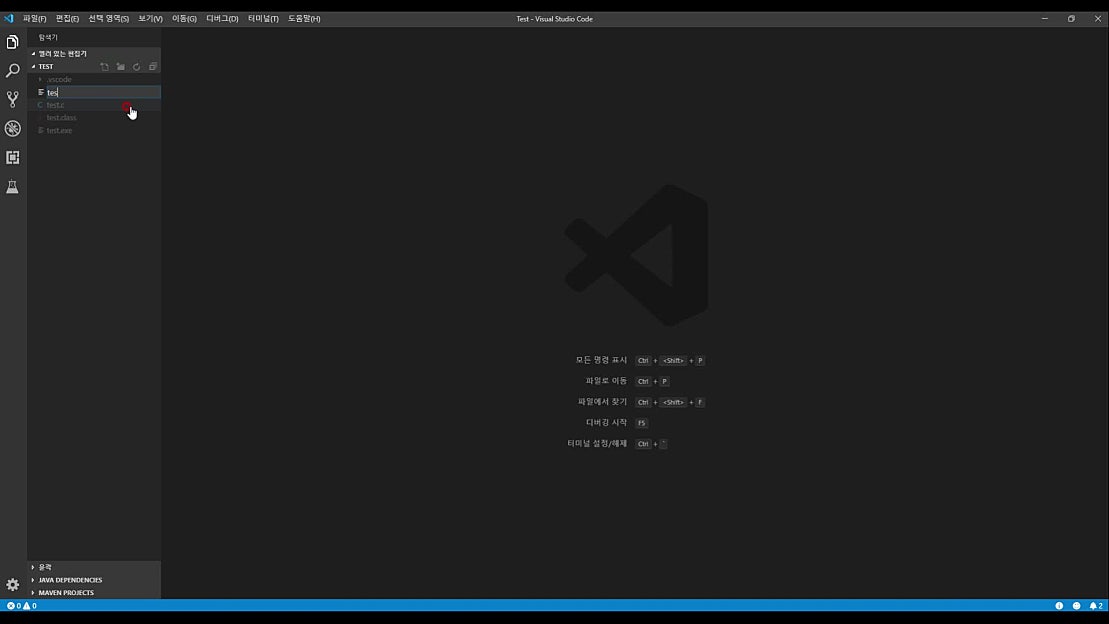Refresh the explorer file list

tap(136, 66)
